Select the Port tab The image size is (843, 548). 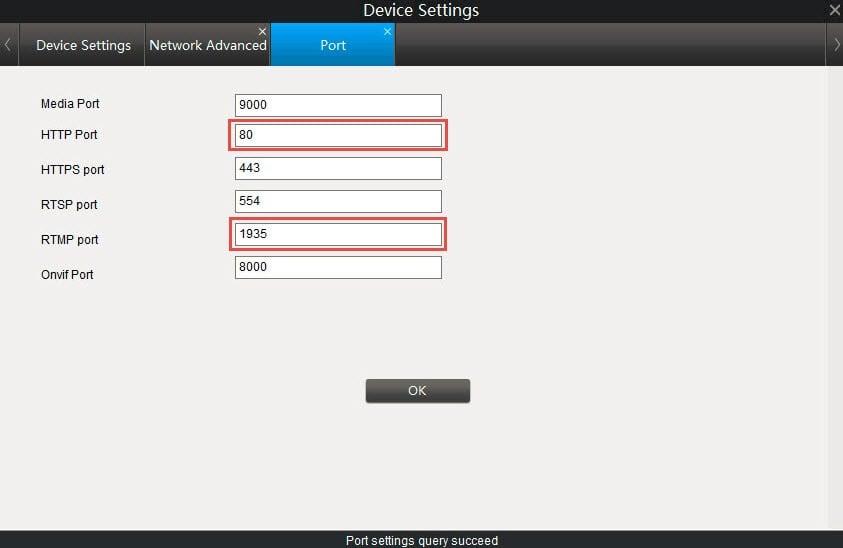pos(333,45)
